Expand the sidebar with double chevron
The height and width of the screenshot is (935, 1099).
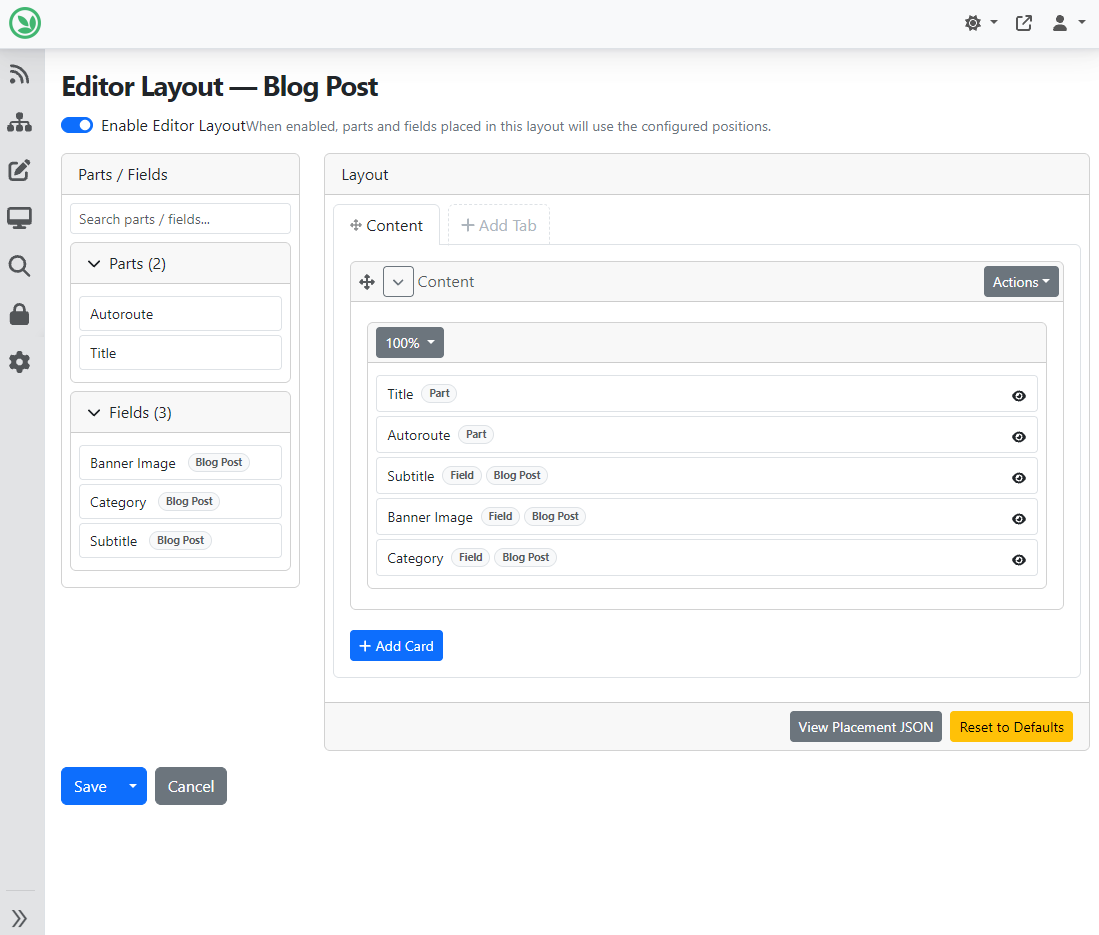pos(20,918)
